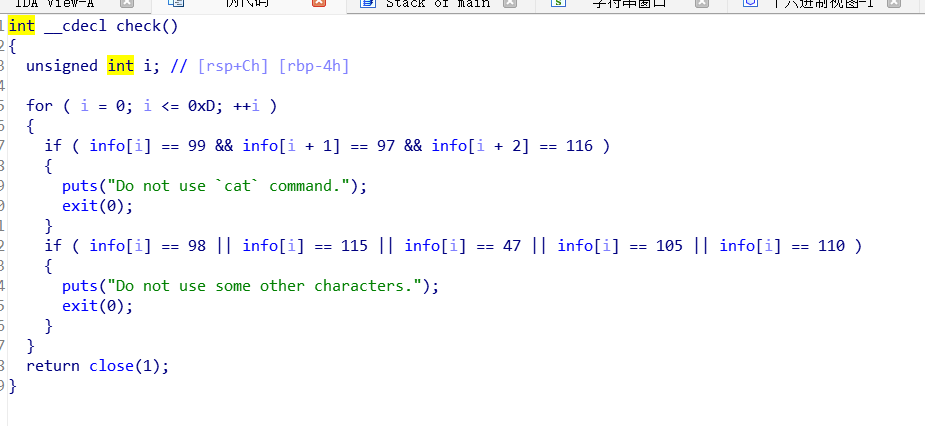Click puts call for the cat warning
Viewport: 925px width, 426px height.
pyautogui.click(x=80, y=186)
